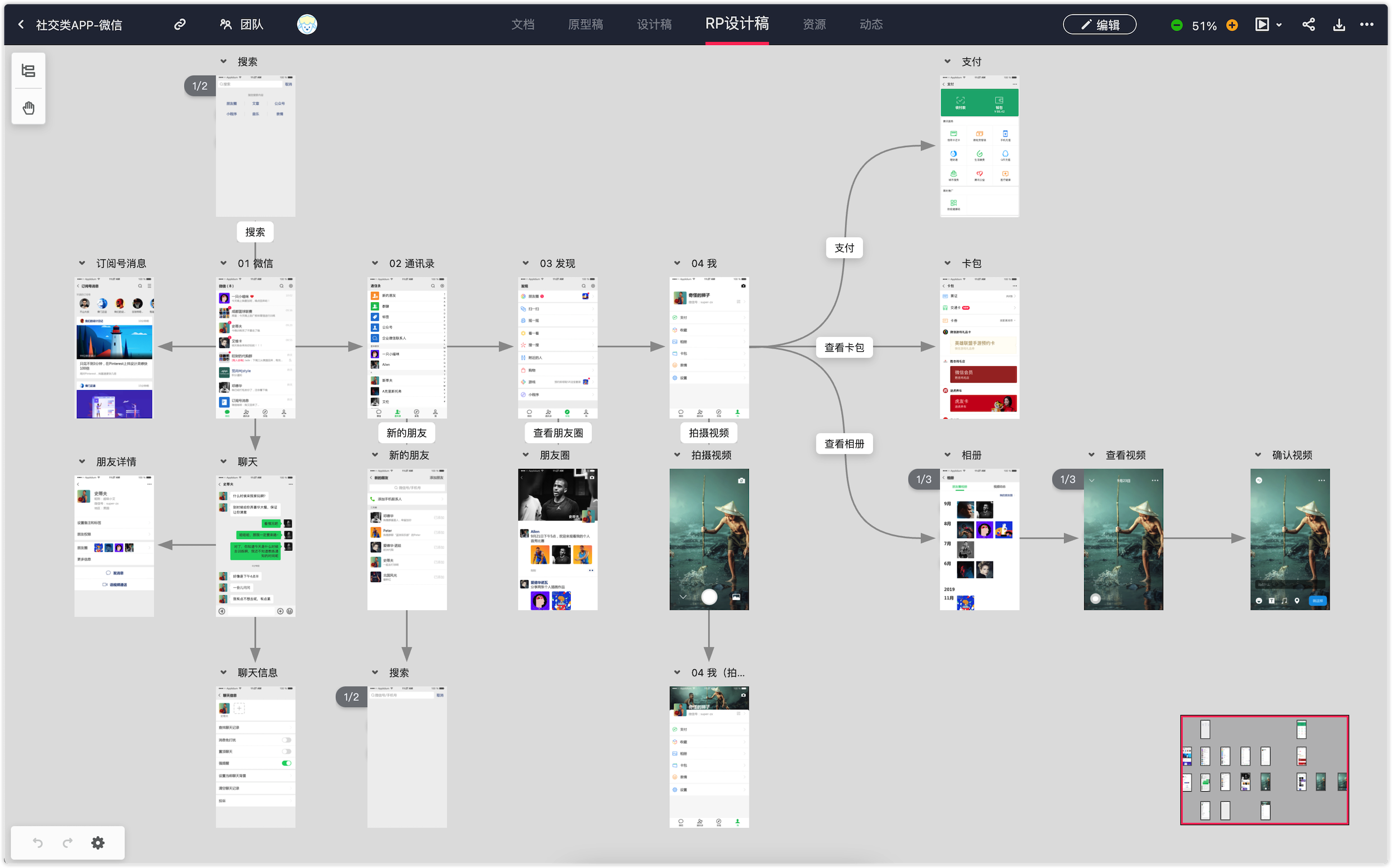Viewport: 1392px width, 868px height.
Task: Zoom in with the orange plus icon
Action: pos(1232,25)
